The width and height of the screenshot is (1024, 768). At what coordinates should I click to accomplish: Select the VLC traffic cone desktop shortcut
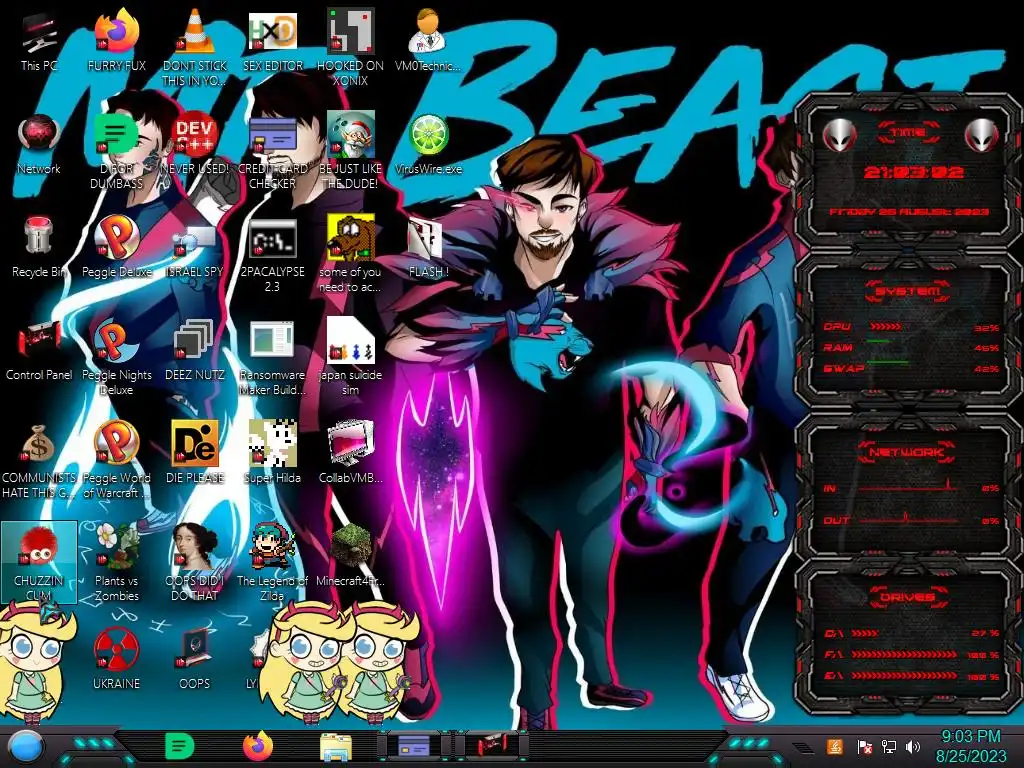[194, 47]
